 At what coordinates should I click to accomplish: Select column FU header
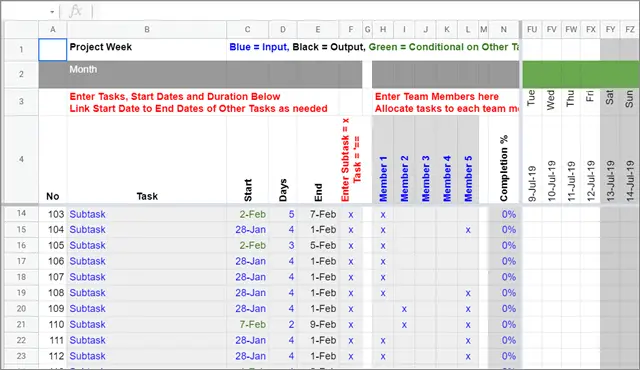point(532,29)
